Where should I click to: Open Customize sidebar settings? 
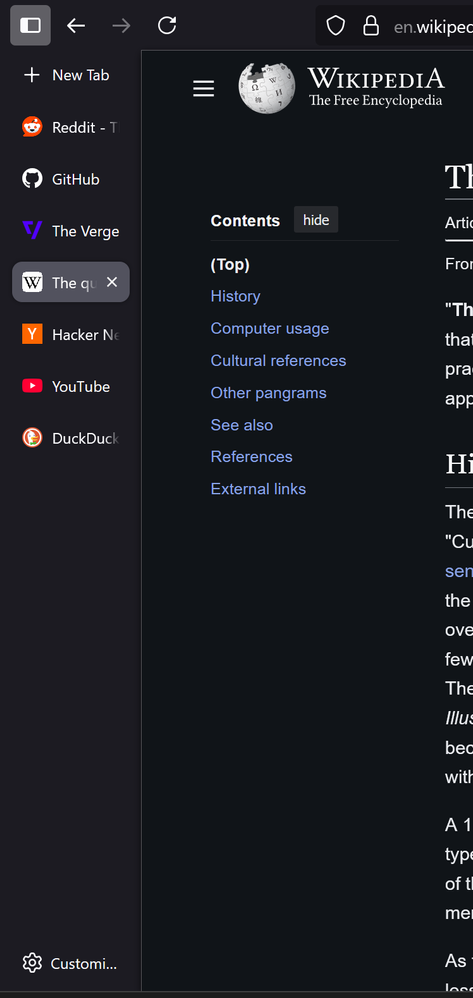pyautogui.click(x=70, y=964)
